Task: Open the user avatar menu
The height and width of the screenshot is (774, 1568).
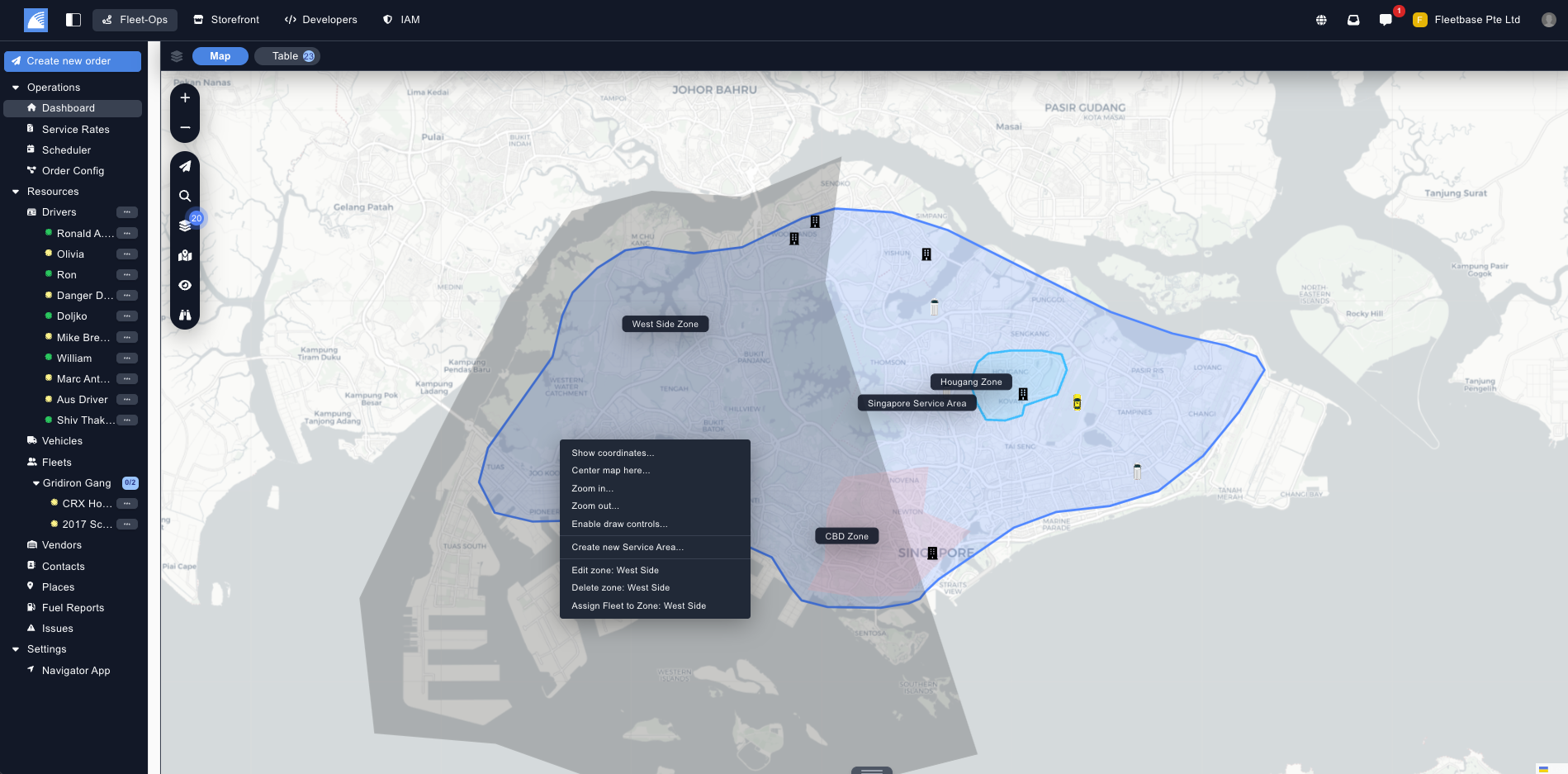Action: (x=1549, y=20)
